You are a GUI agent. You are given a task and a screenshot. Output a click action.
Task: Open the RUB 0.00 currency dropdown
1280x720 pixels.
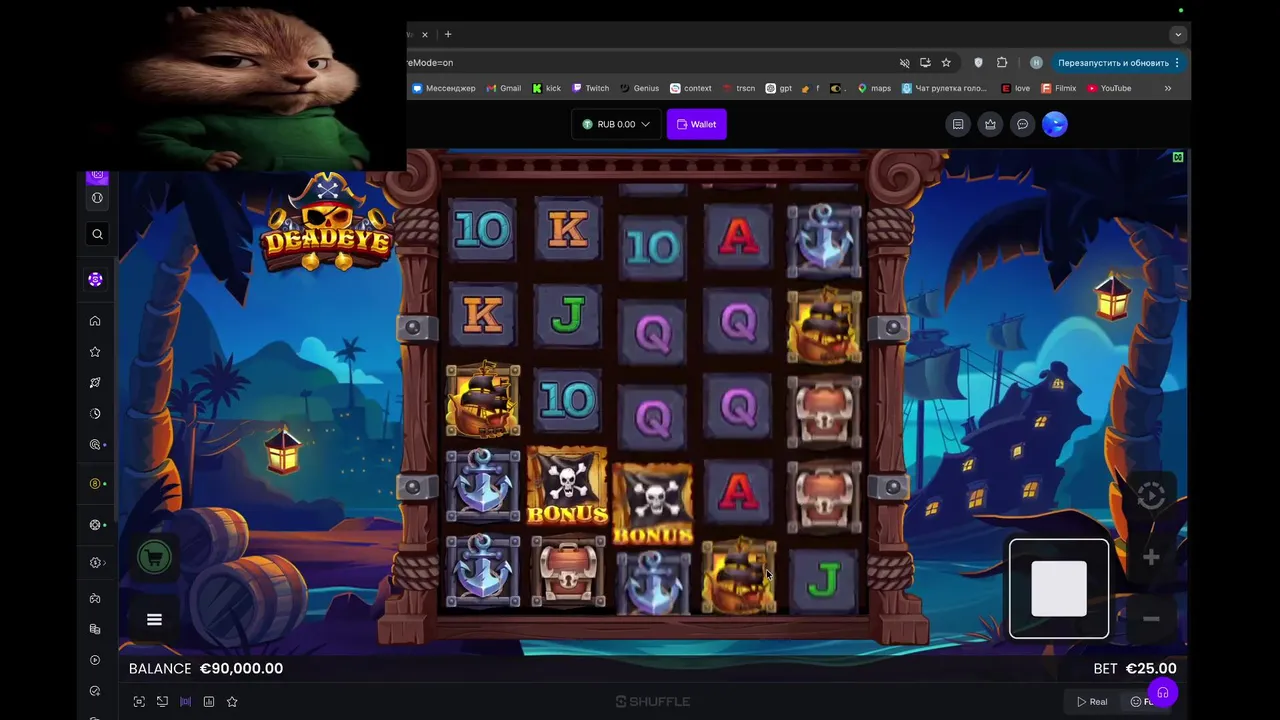(616, 124)
